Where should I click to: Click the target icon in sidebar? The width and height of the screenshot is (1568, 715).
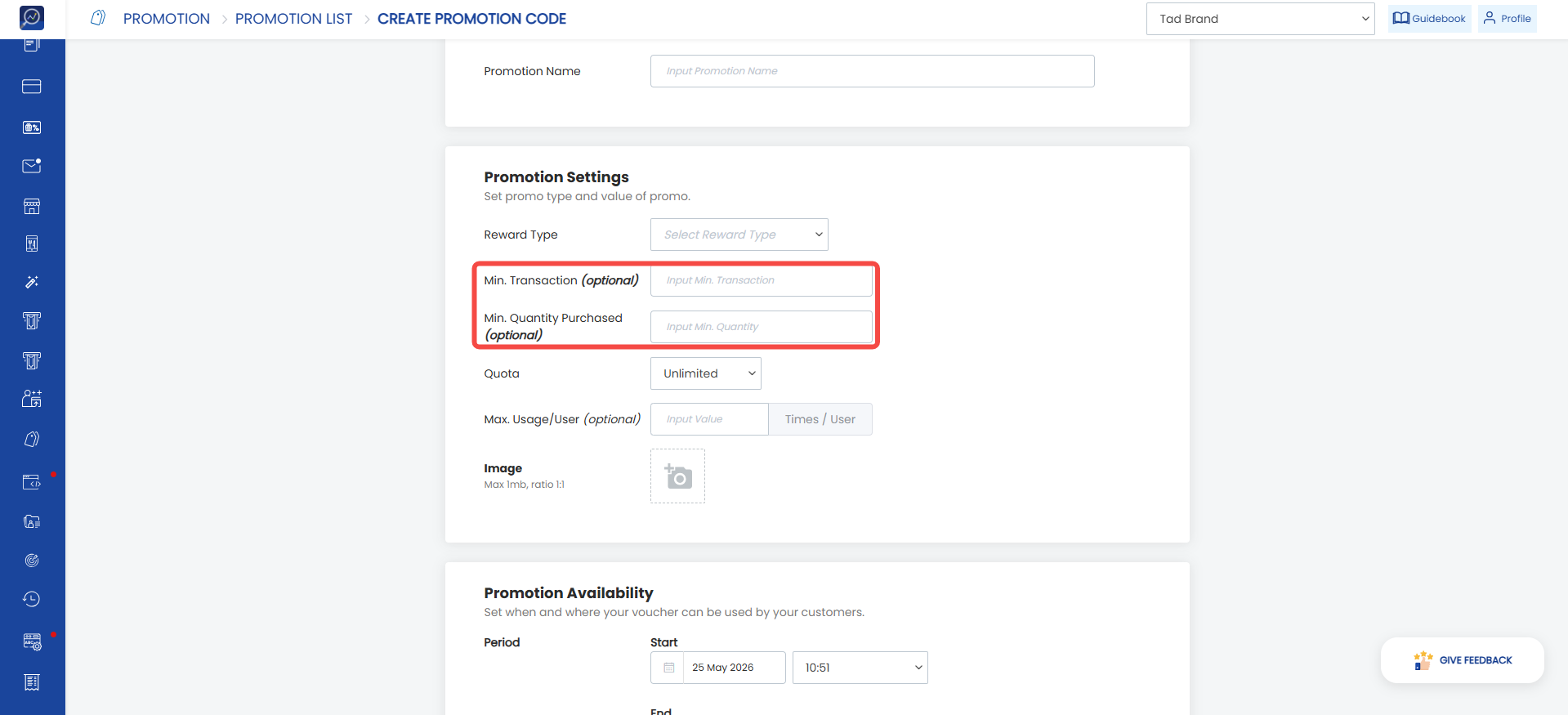pos(32,561)
